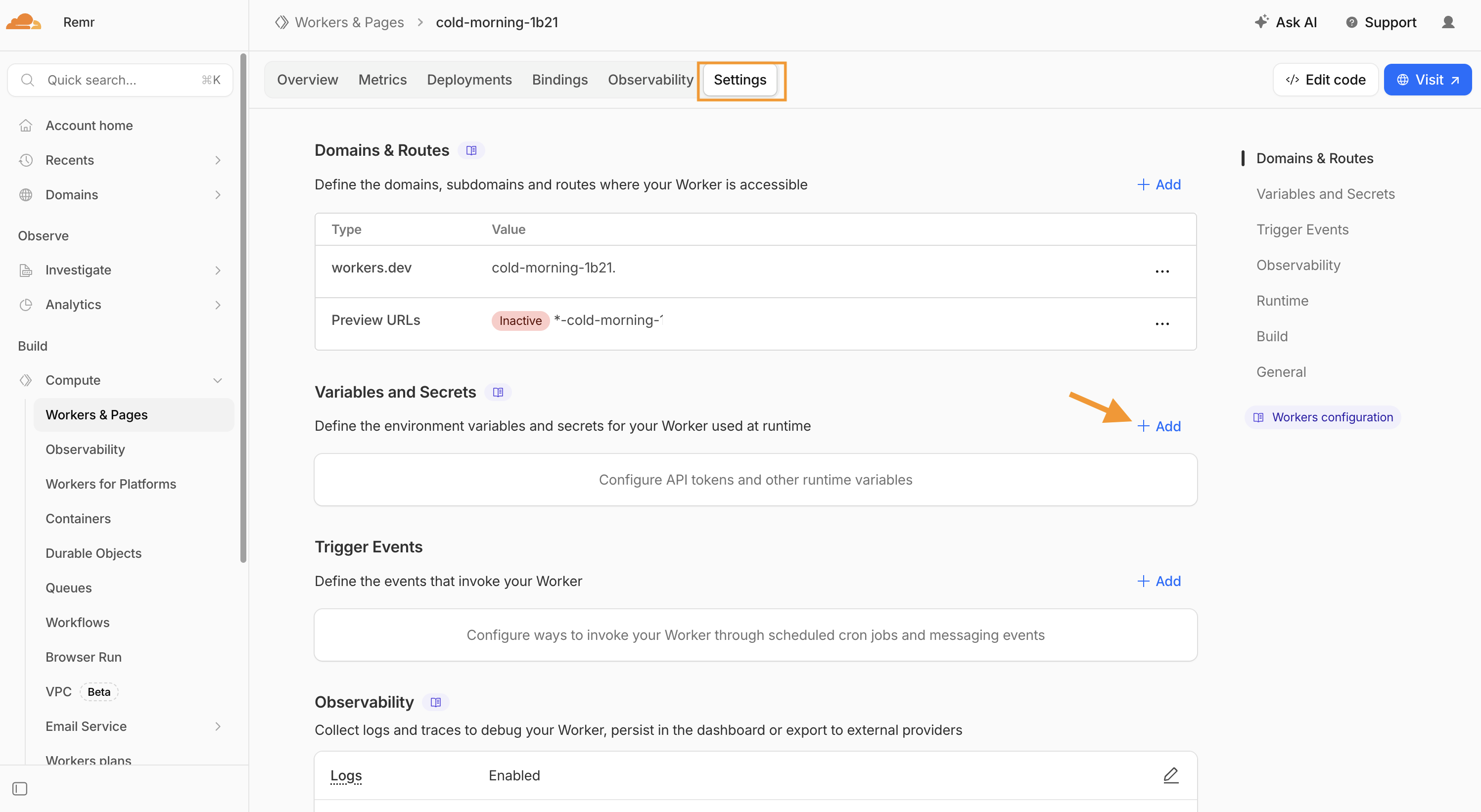Open Support help menu
Image resolution: width=1481 pixels, height=812 pixels.
pos(1381,22)
